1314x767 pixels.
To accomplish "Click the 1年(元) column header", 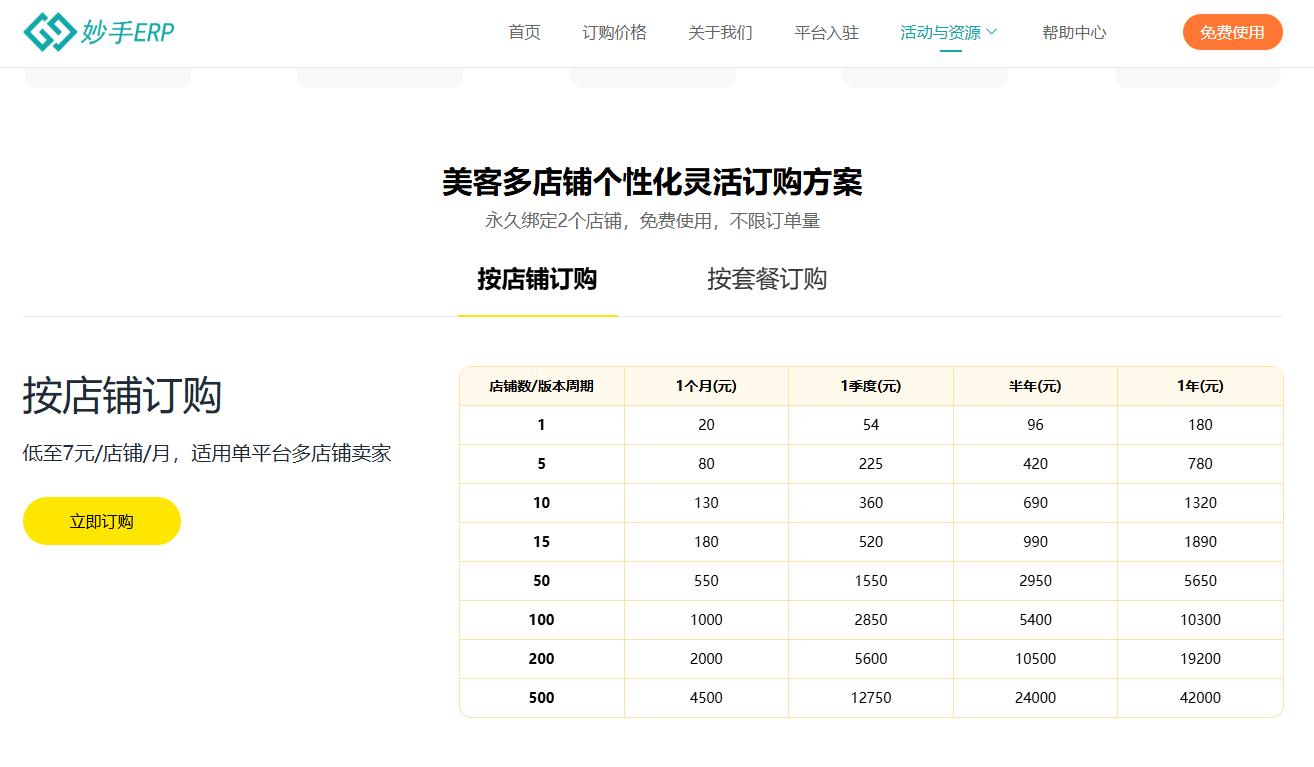I will (1200, 386).
